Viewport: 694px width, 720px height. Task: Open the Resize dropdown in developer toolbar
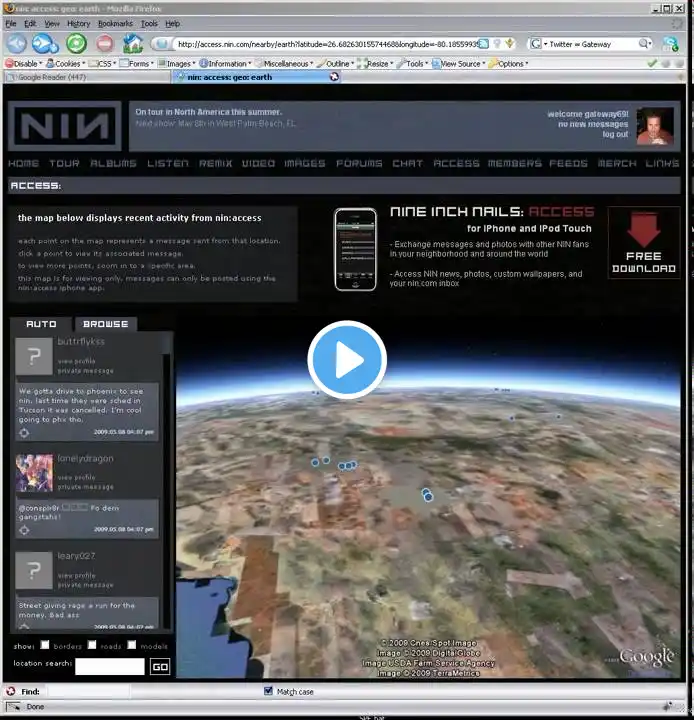(x=375, y=63)
